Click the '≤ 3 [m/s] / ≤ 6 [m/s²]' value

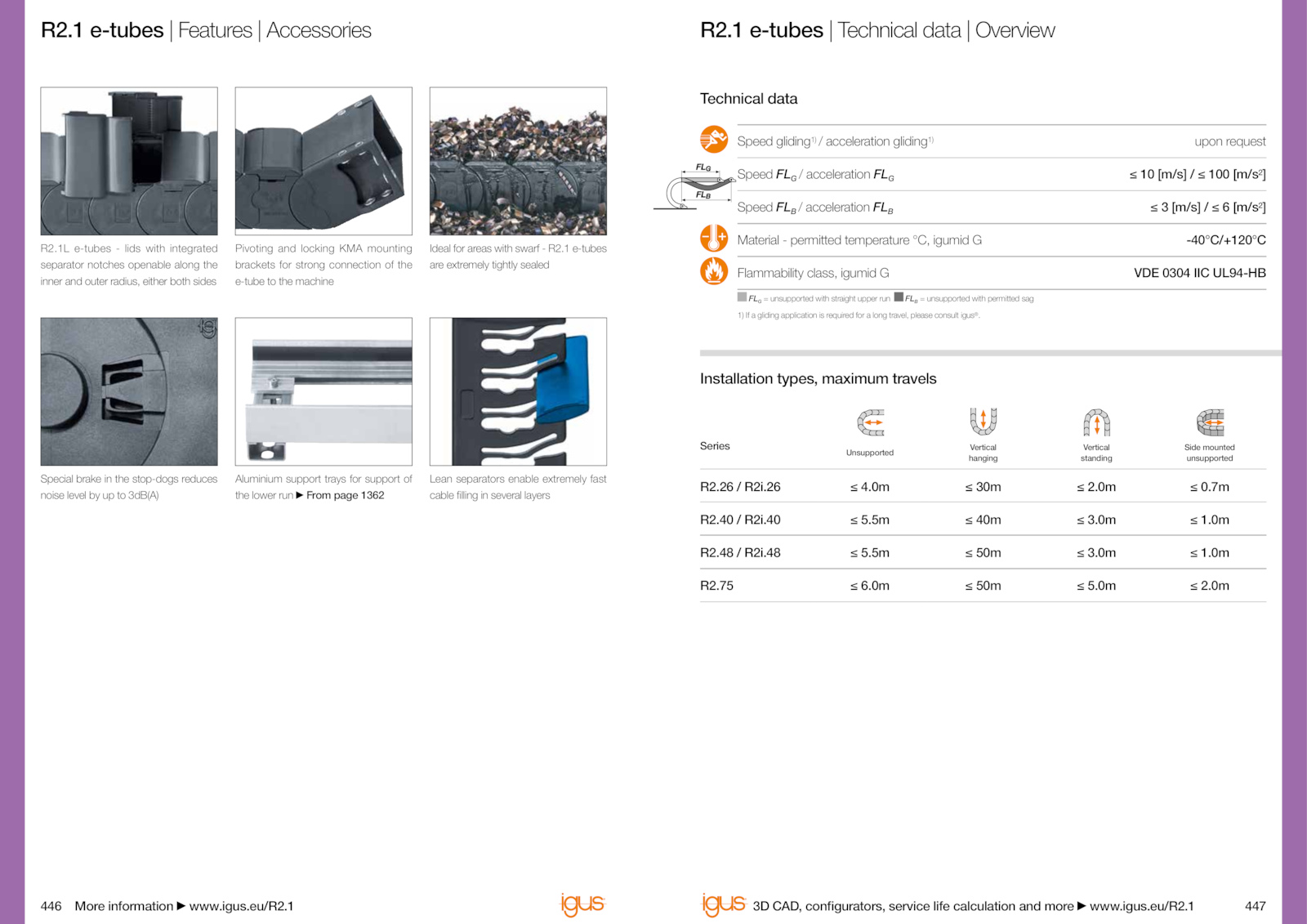click(x=1208, y=208)
